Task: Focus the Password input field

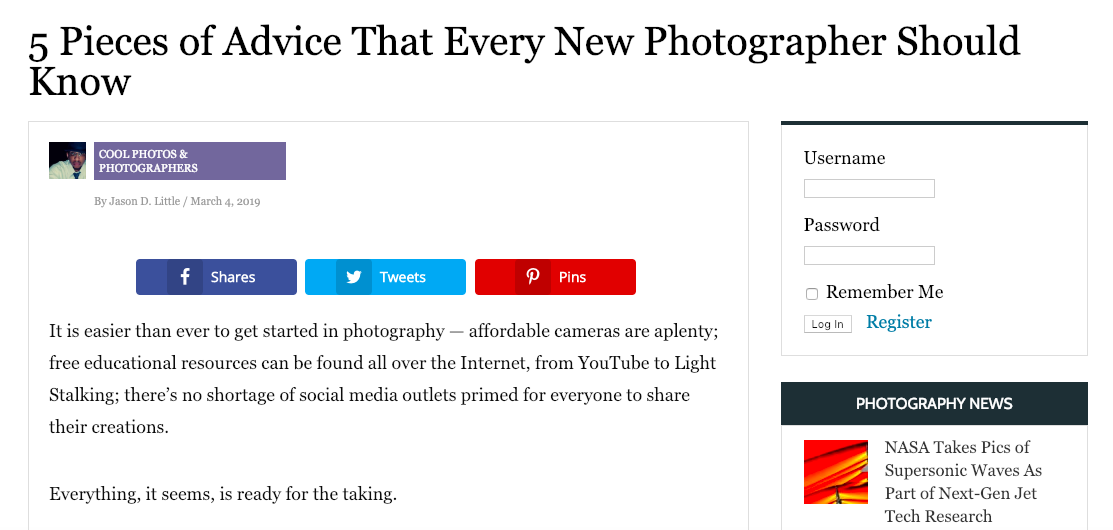Action: click(869, 255)
